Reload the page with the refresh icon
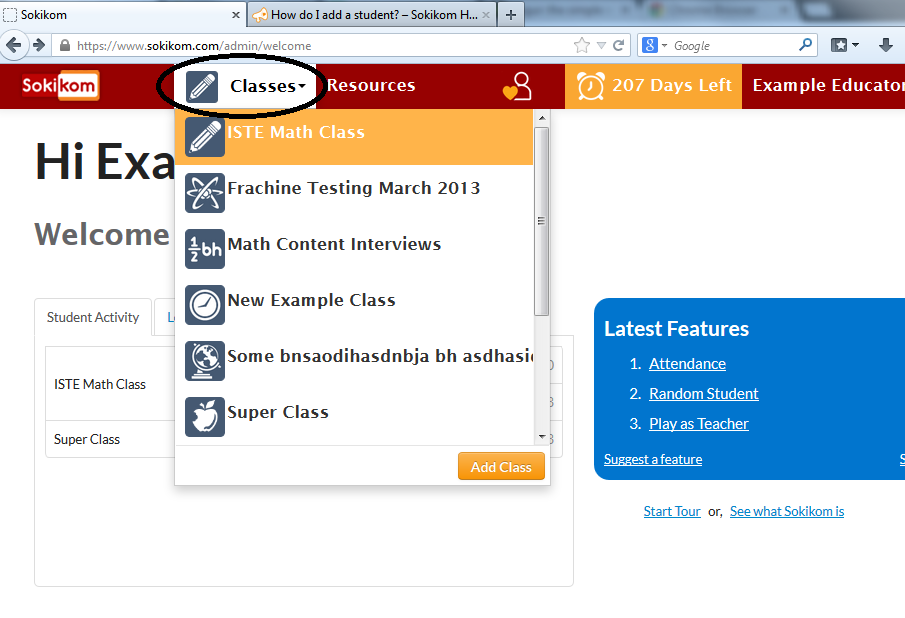905x618 pixels. pos(618,45)
